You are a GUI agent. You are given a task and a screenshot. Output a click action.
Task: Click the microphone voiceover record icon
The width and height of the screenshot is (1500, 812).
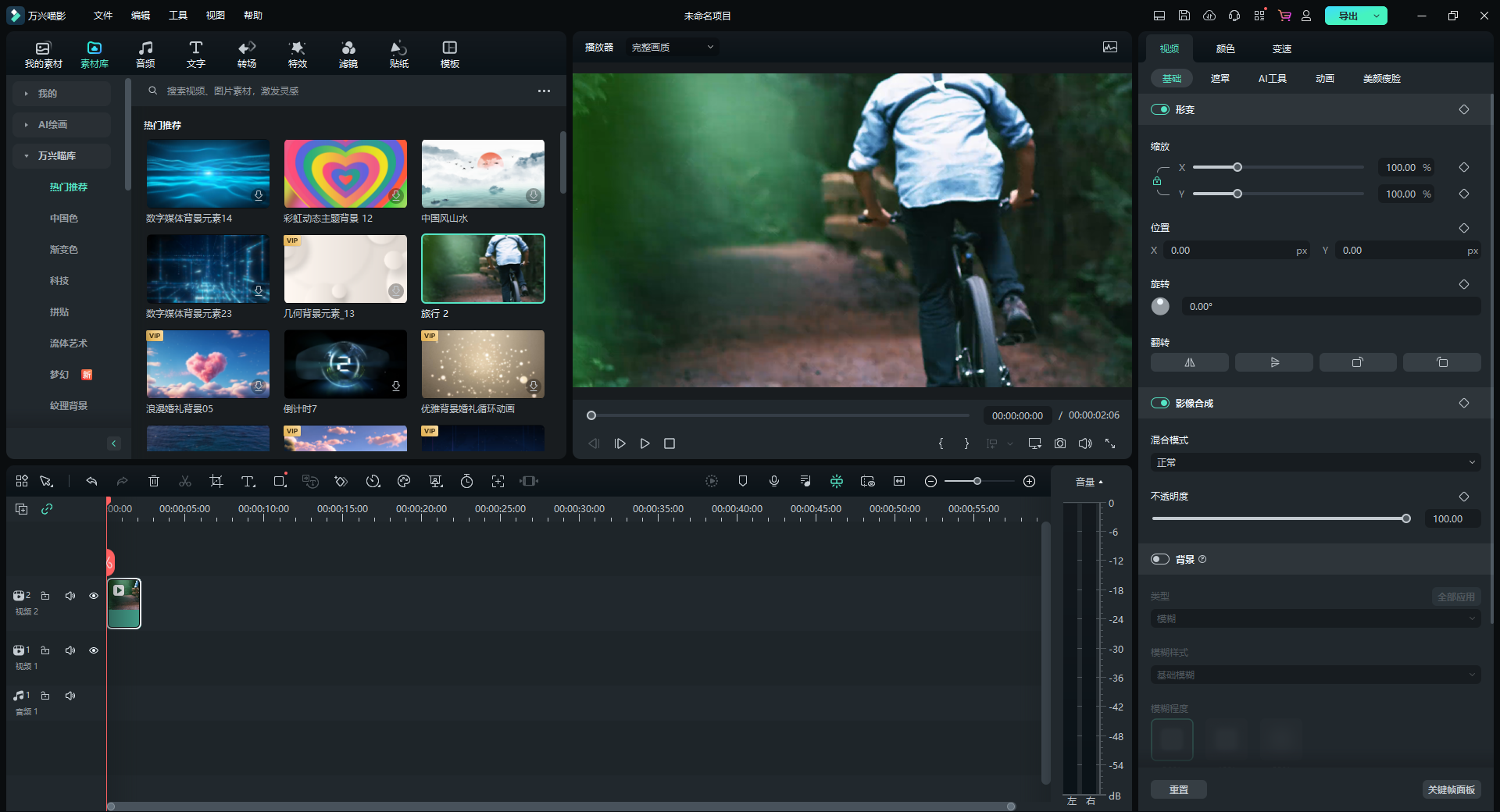pyautogui.click(x=774, y=481)
